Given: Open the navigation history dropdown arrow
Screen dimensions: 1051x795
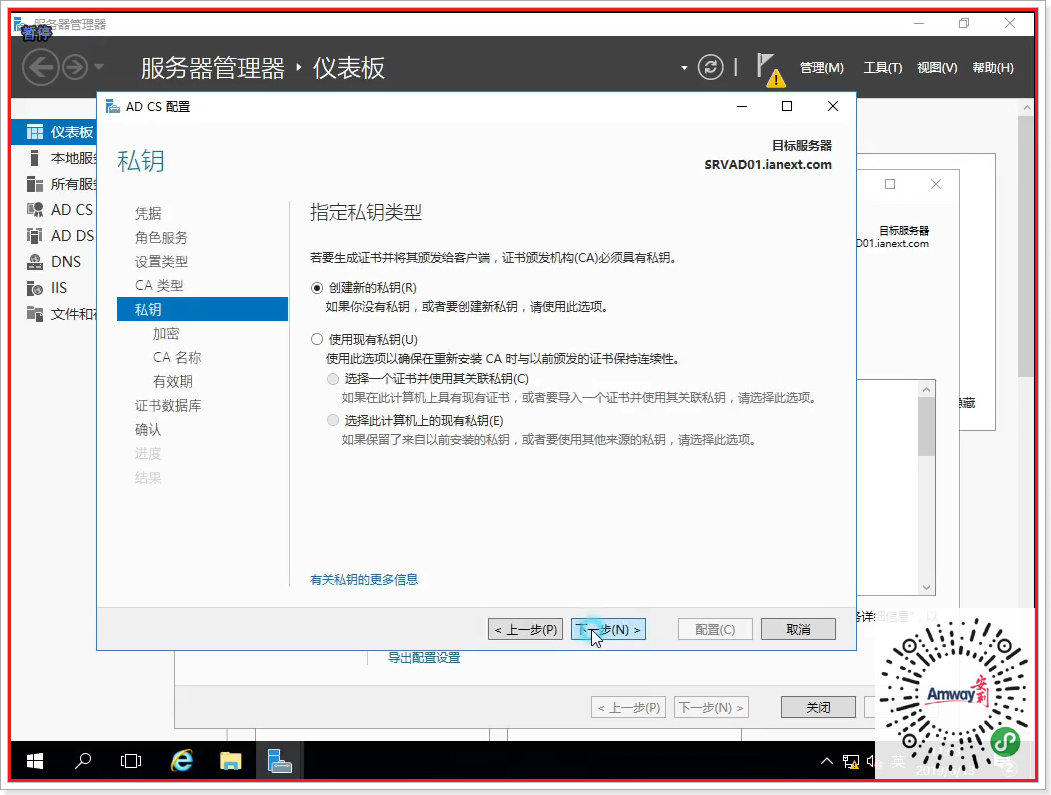Looking at the screenshot, I should [99, 67].
